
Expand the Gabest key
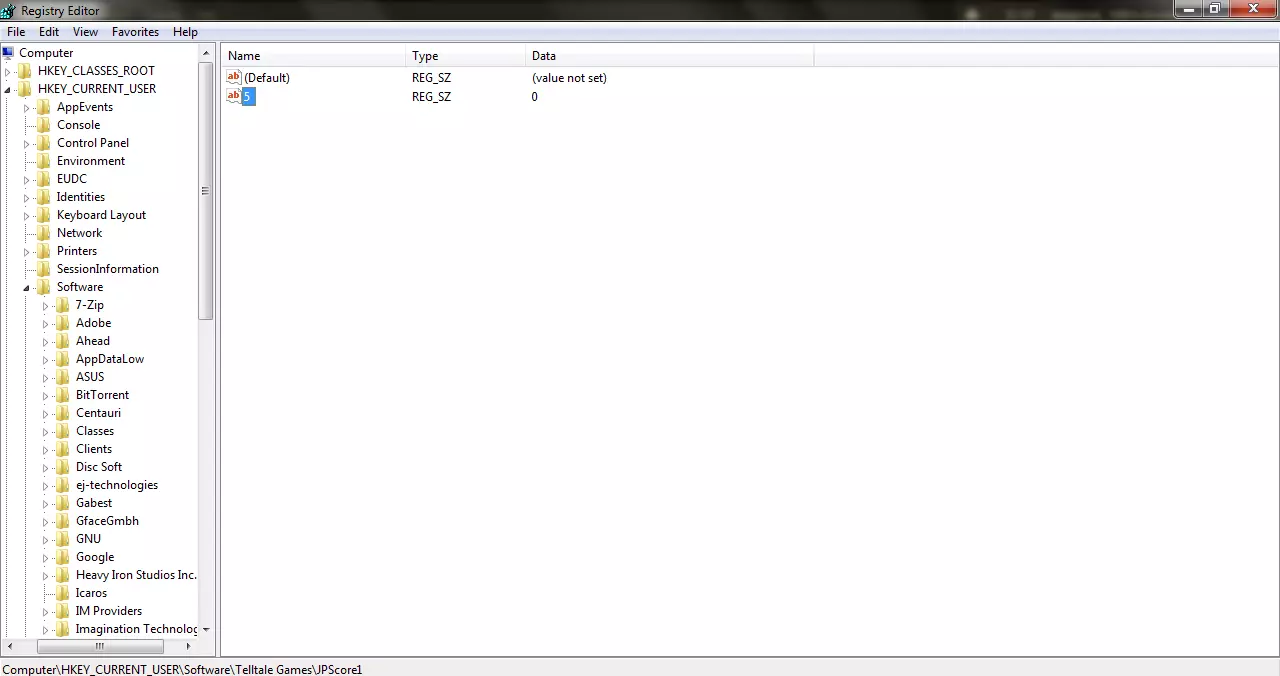click(46, 504)
